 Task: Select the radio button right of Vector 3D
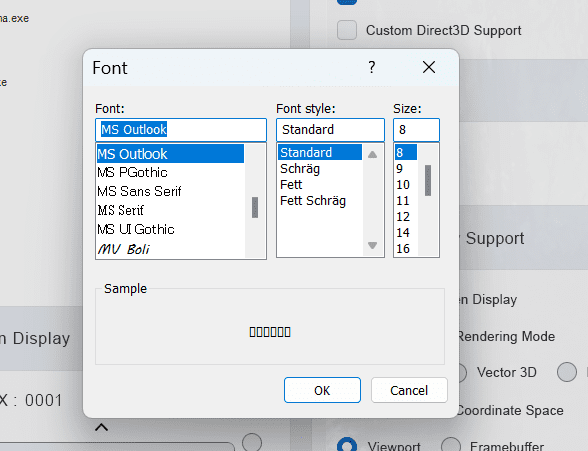567,372
